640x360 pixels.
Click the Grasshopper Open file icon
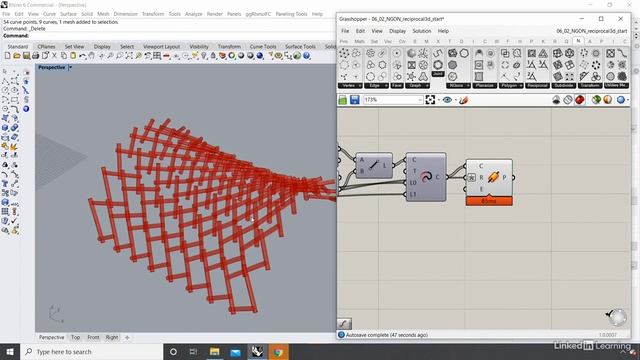[342, 100]
